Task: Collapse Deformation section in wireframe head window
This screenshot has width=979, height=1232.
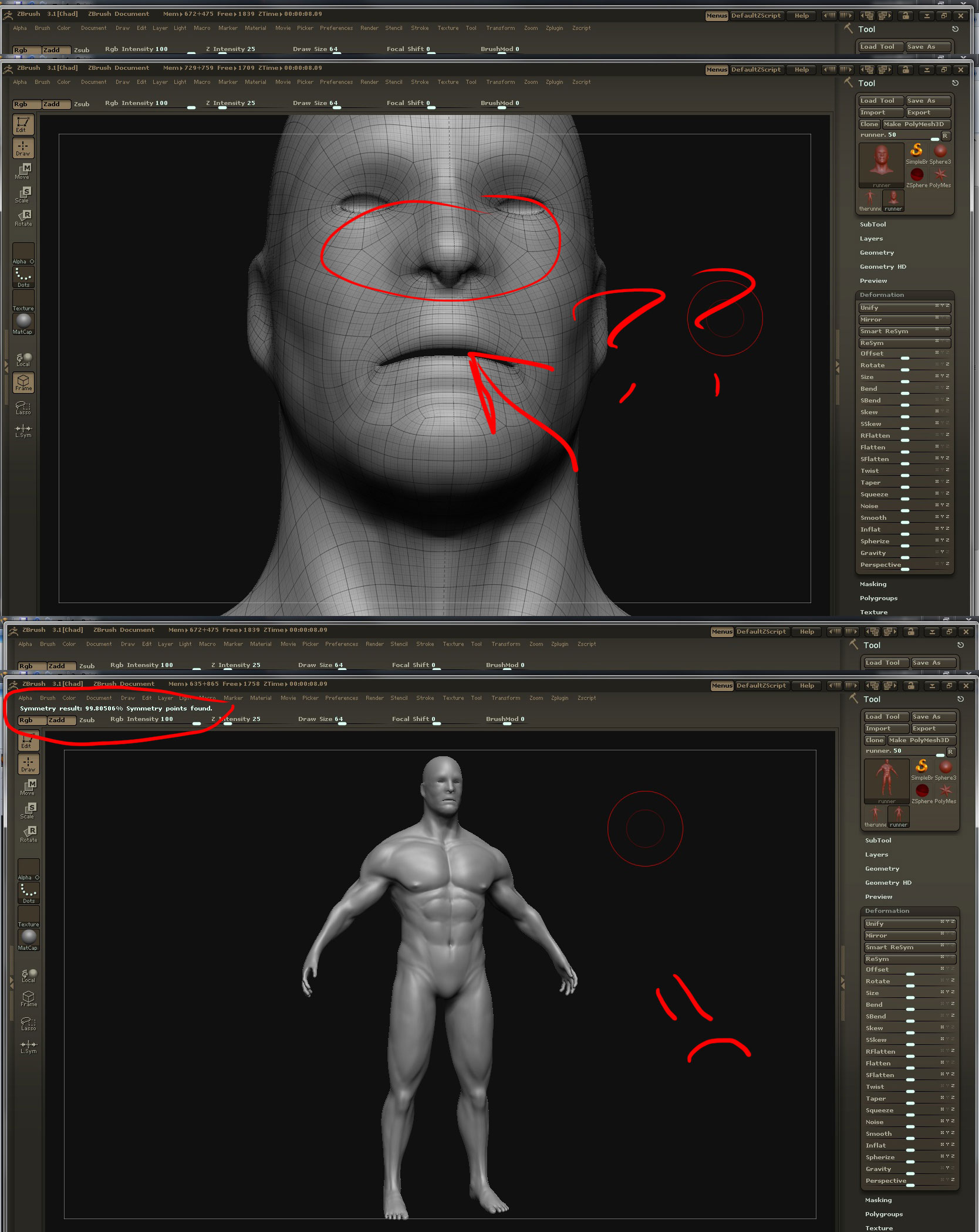Action: (x=882, y=295)
